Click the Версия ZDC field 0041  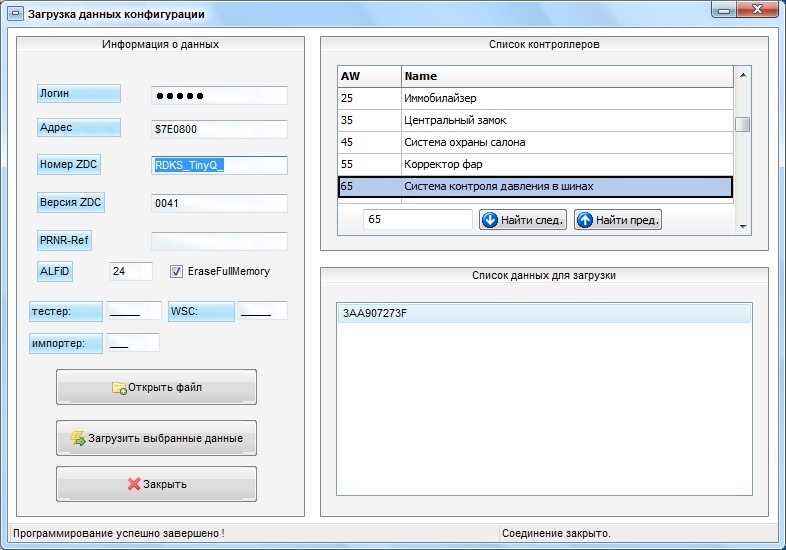[x=219, y=203]
